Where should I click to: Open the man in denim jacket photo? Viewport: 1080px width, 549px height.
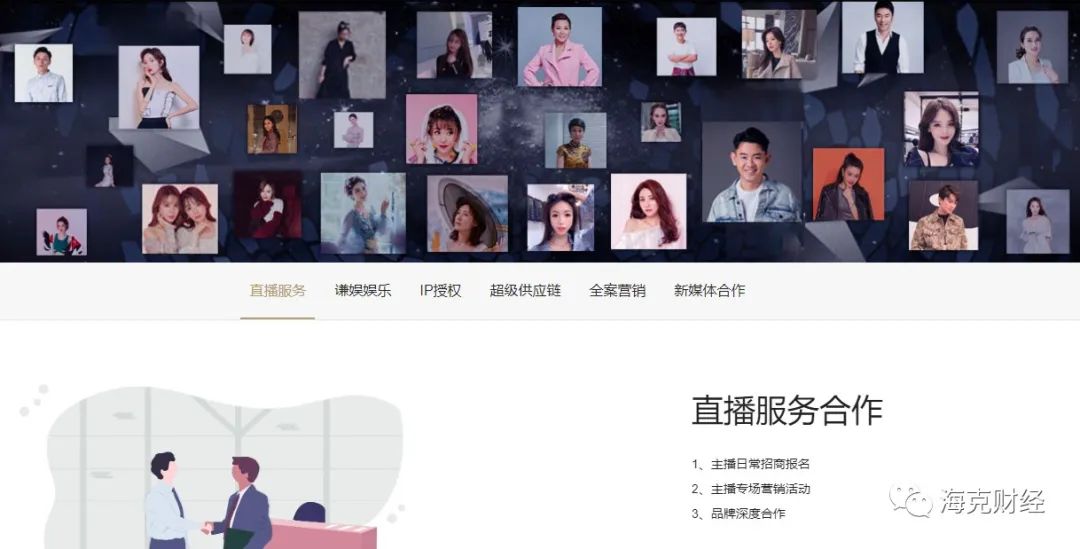click(752, 172)
